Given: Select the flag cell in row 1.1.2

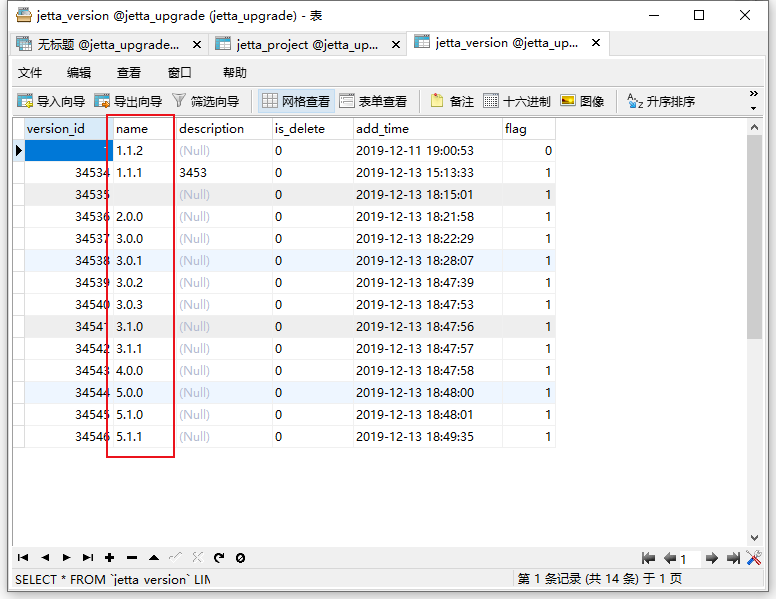Looking at the screenshot, I should 529,150.
